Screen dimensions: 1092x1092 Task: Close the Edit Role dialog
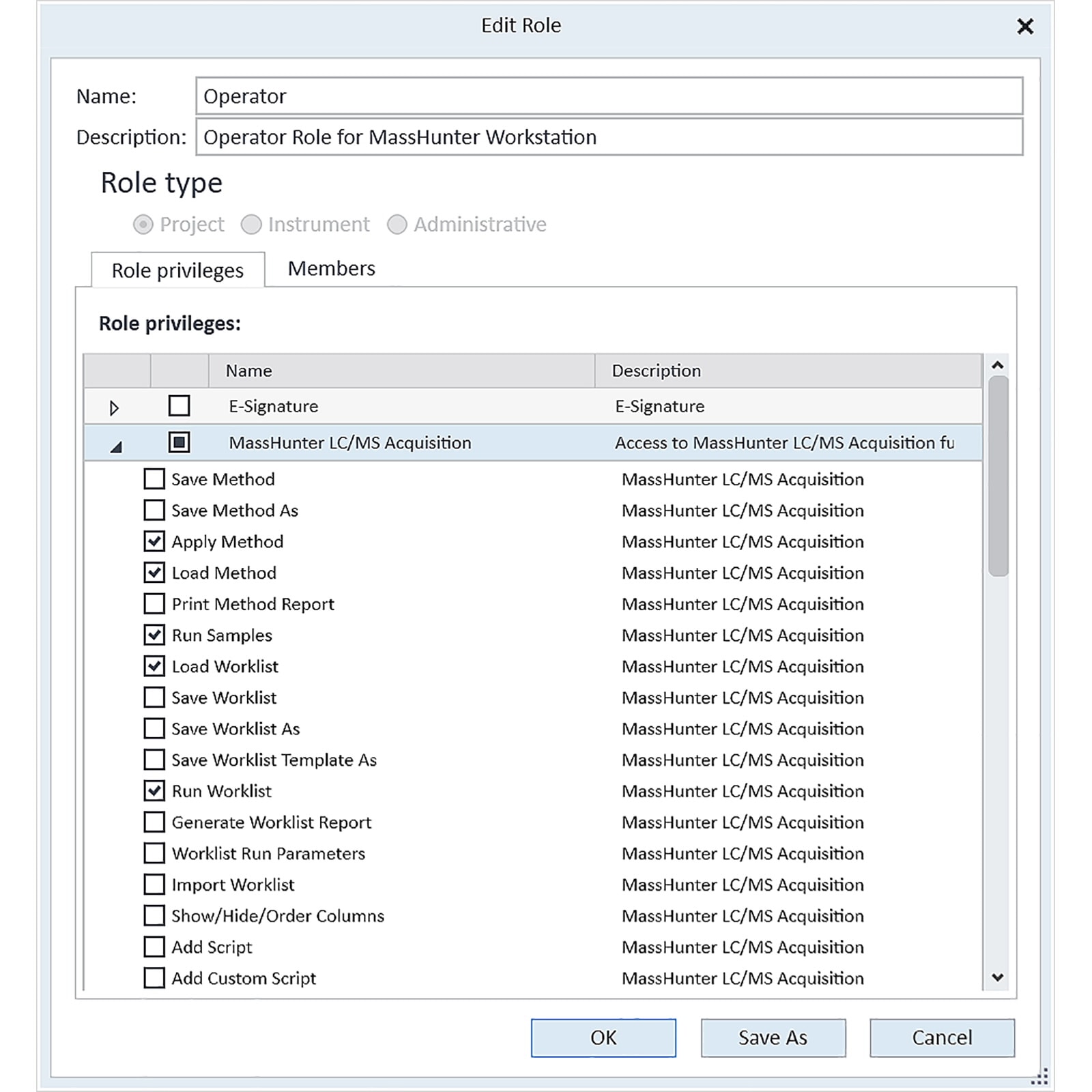click(1024, 27)
